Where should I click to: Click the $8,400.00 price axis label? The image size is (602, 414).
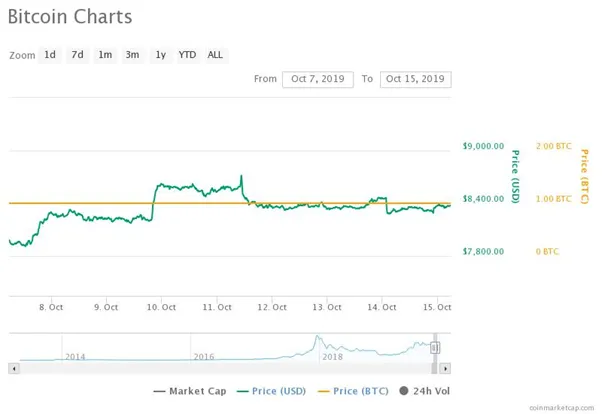pos(483,199)
